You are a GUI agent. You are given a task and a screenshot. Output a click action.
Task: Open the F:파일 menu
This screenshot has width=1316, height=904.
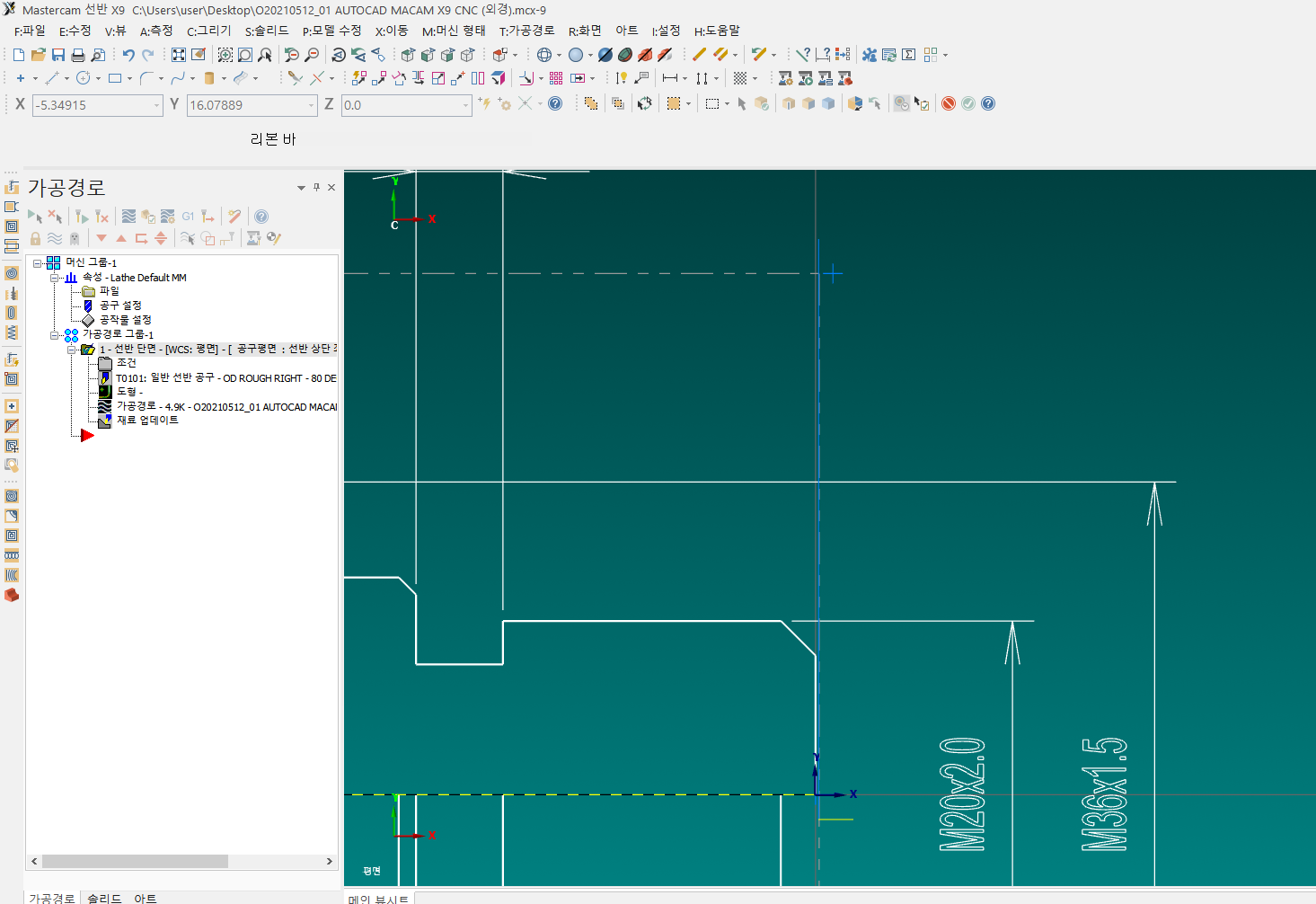click(30, 31)
